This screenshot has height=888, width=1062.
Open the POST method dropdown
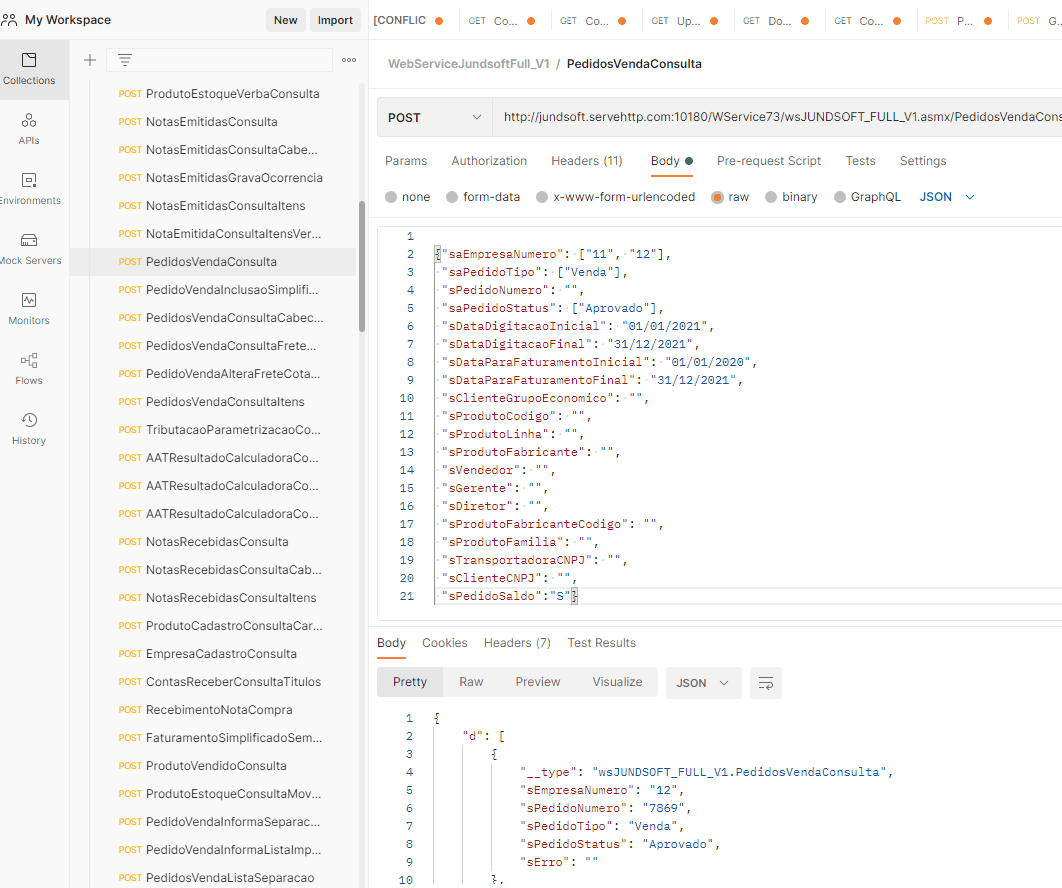(x=434, y=118)
